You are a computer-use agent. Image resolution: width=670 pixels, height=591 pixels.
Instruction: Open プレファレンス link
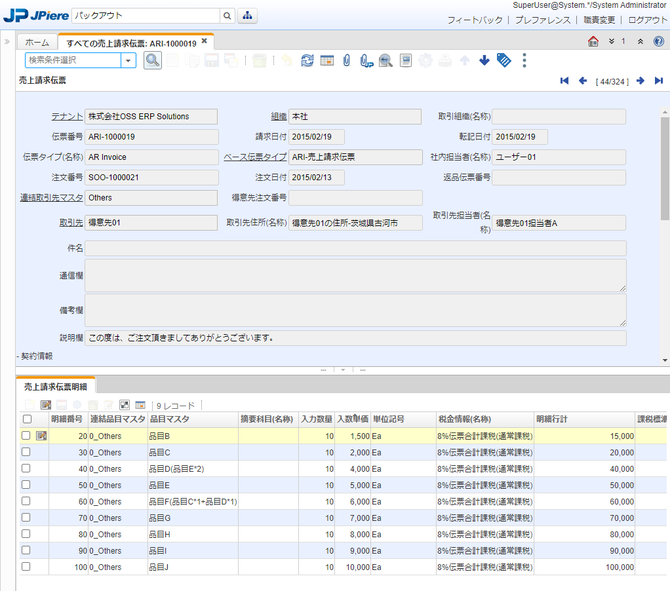click(543, 20)
